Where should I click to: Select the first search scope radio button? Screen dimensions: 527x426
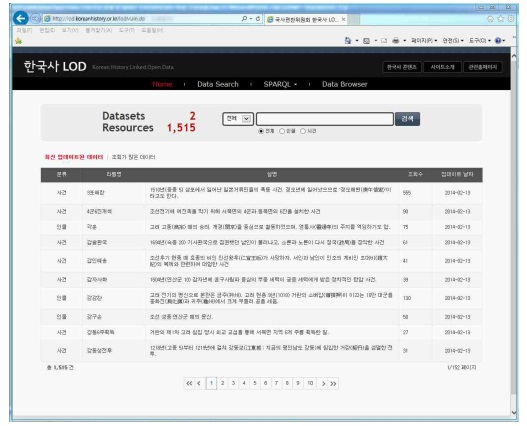click(261, 131)
